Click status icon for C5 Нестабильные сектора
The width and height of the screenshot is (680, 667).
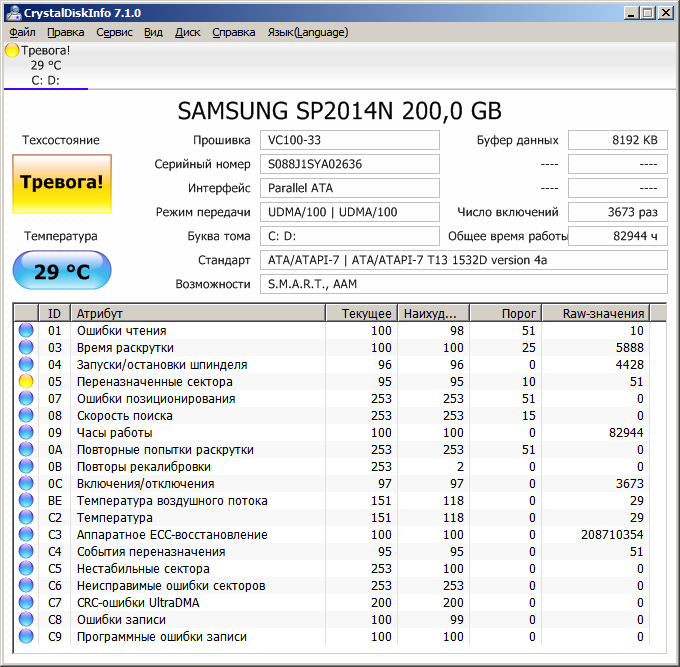pos(26,568)
